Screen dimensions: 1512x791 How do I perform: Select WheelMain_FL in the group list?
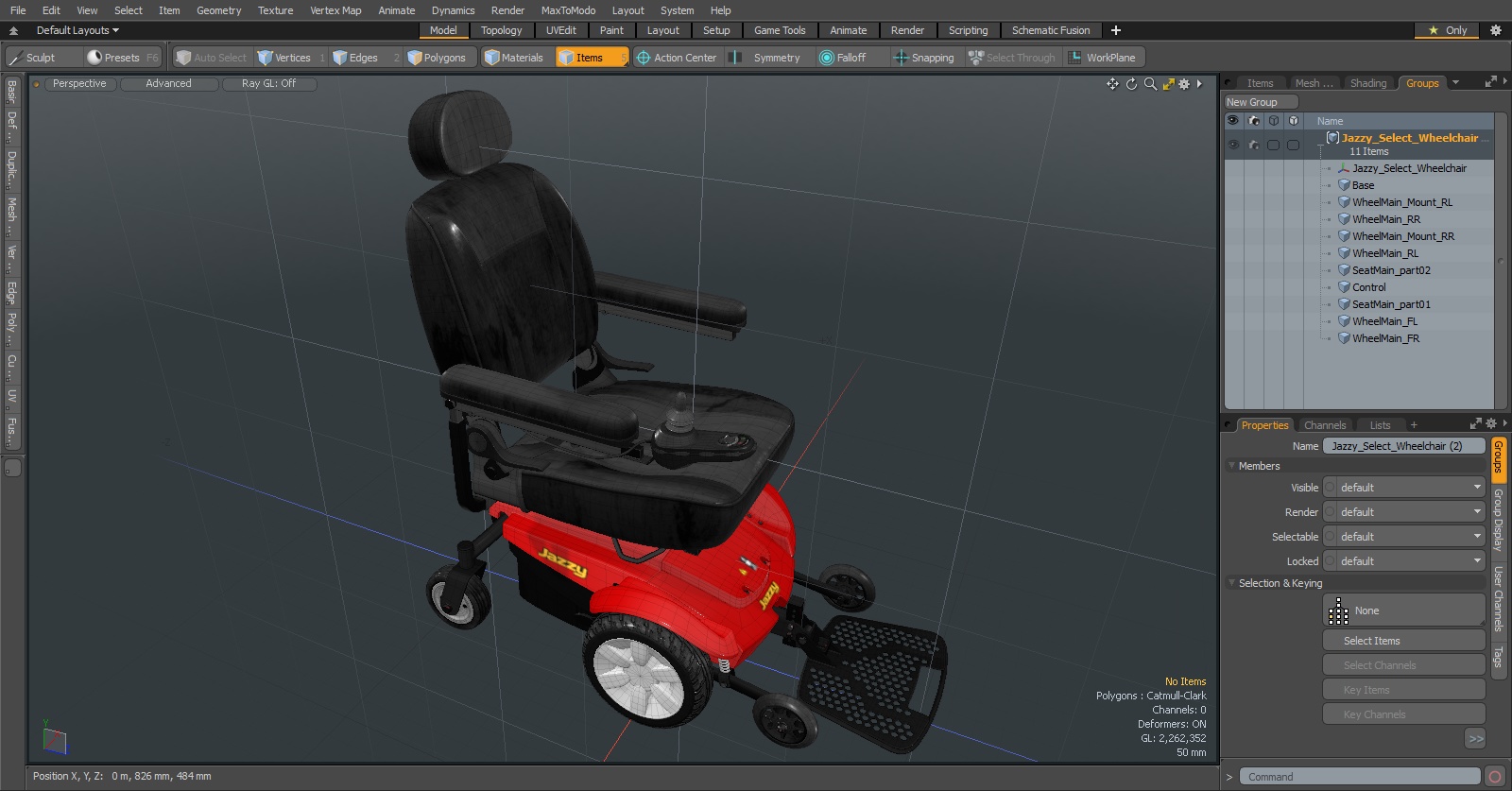[1384, 321]
